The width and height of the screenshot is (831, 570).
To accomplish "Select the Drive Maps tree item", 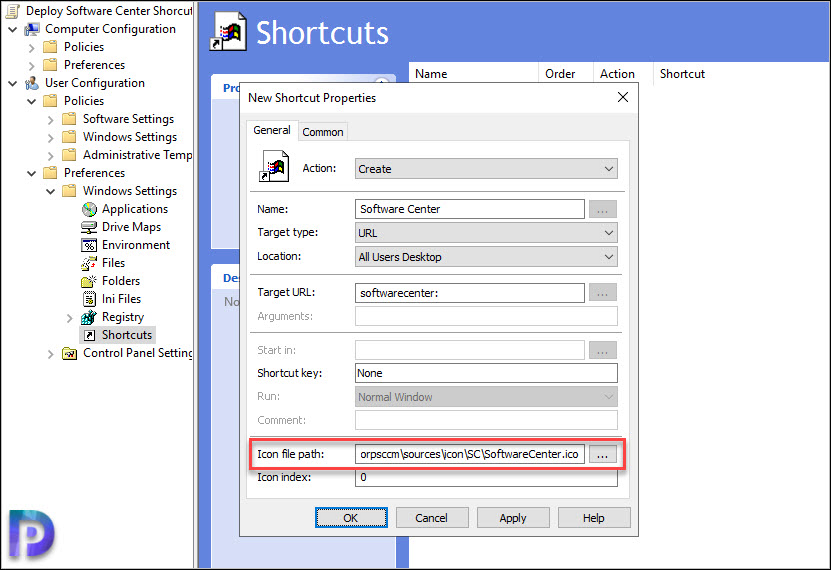I will coord(131,227).
